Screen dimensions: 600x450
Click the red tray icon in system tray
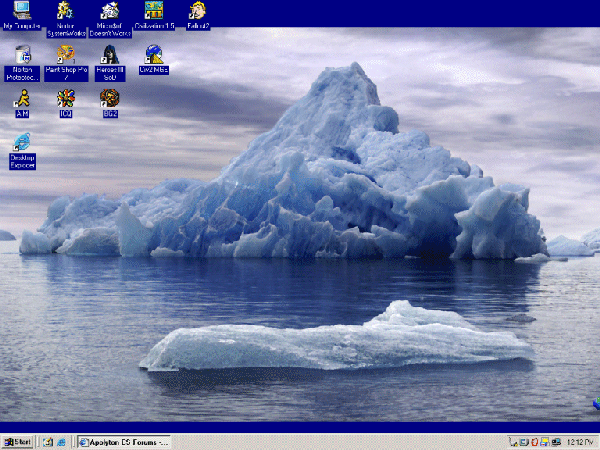point(534,442)
